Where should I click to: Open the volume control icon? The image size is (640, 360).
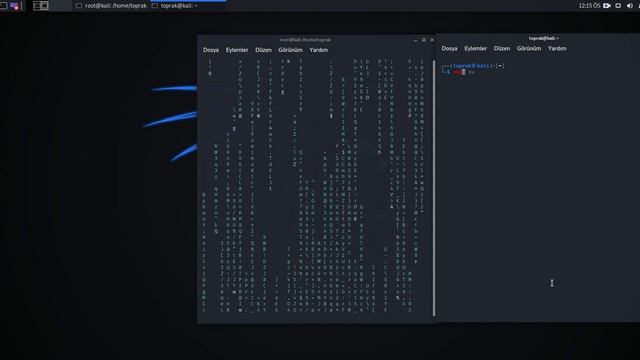point(630,6)
